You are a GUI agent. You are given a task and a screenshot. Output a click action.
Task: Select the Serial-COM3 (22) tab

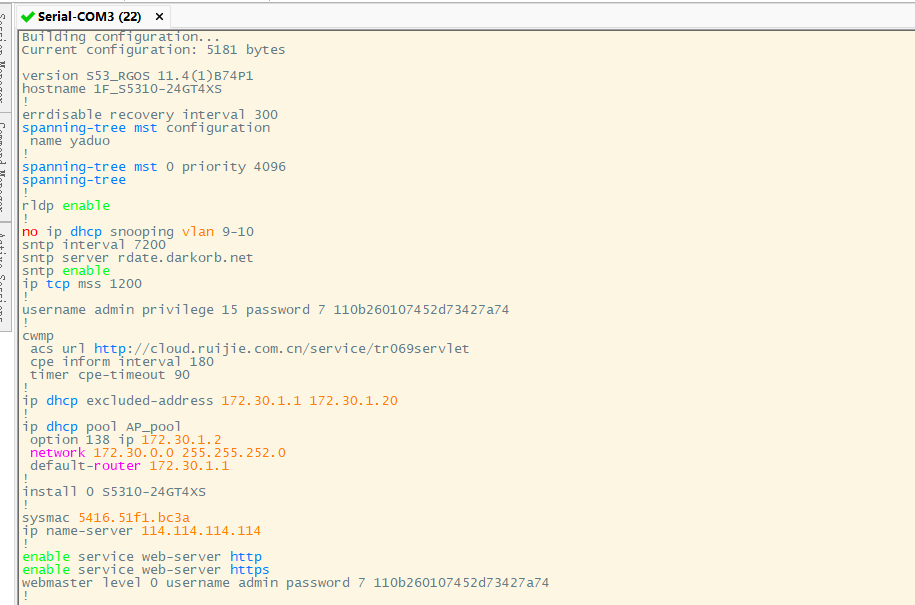(90, 16)
